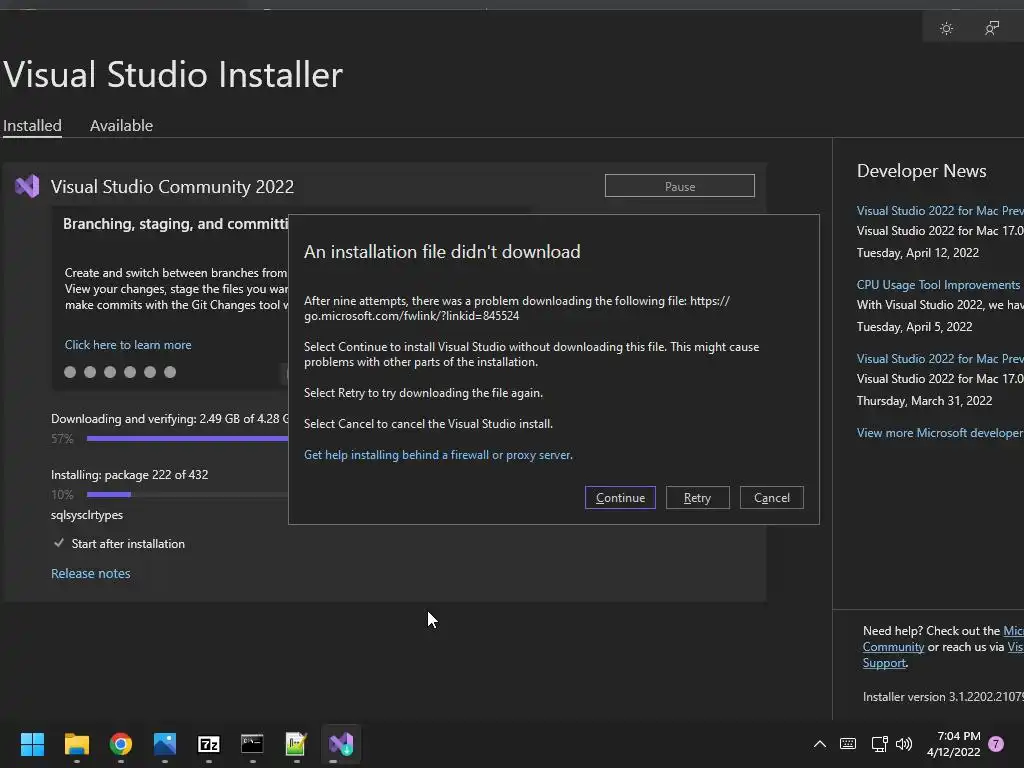Switch to the Available tab
Viewport: 1024px width, 768px height.
tap(121, 125)
